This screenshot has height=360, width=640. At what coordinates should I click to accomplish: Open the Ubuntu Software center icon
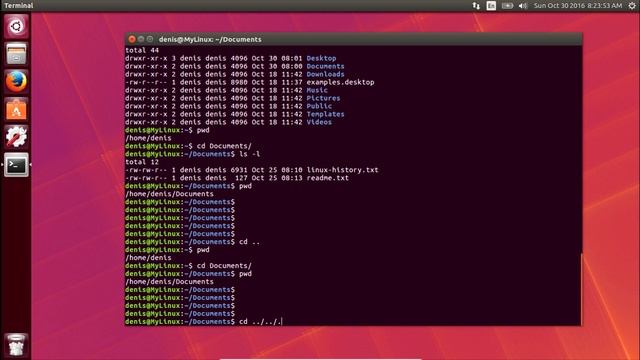[x=16, y=109]
